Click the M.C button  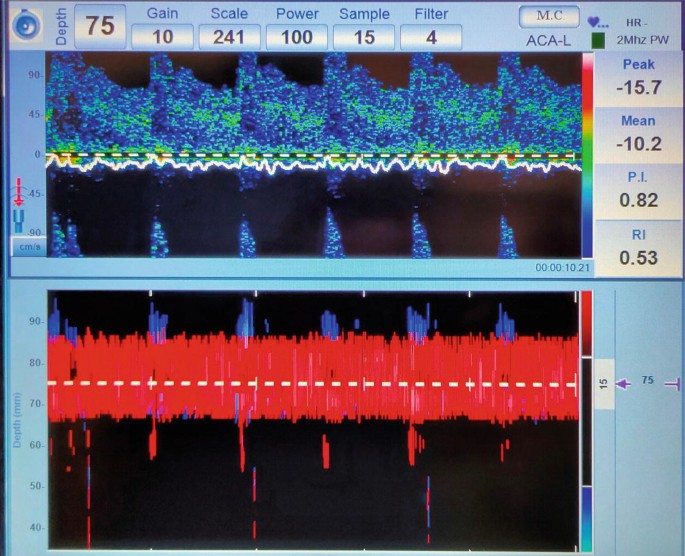548,18
